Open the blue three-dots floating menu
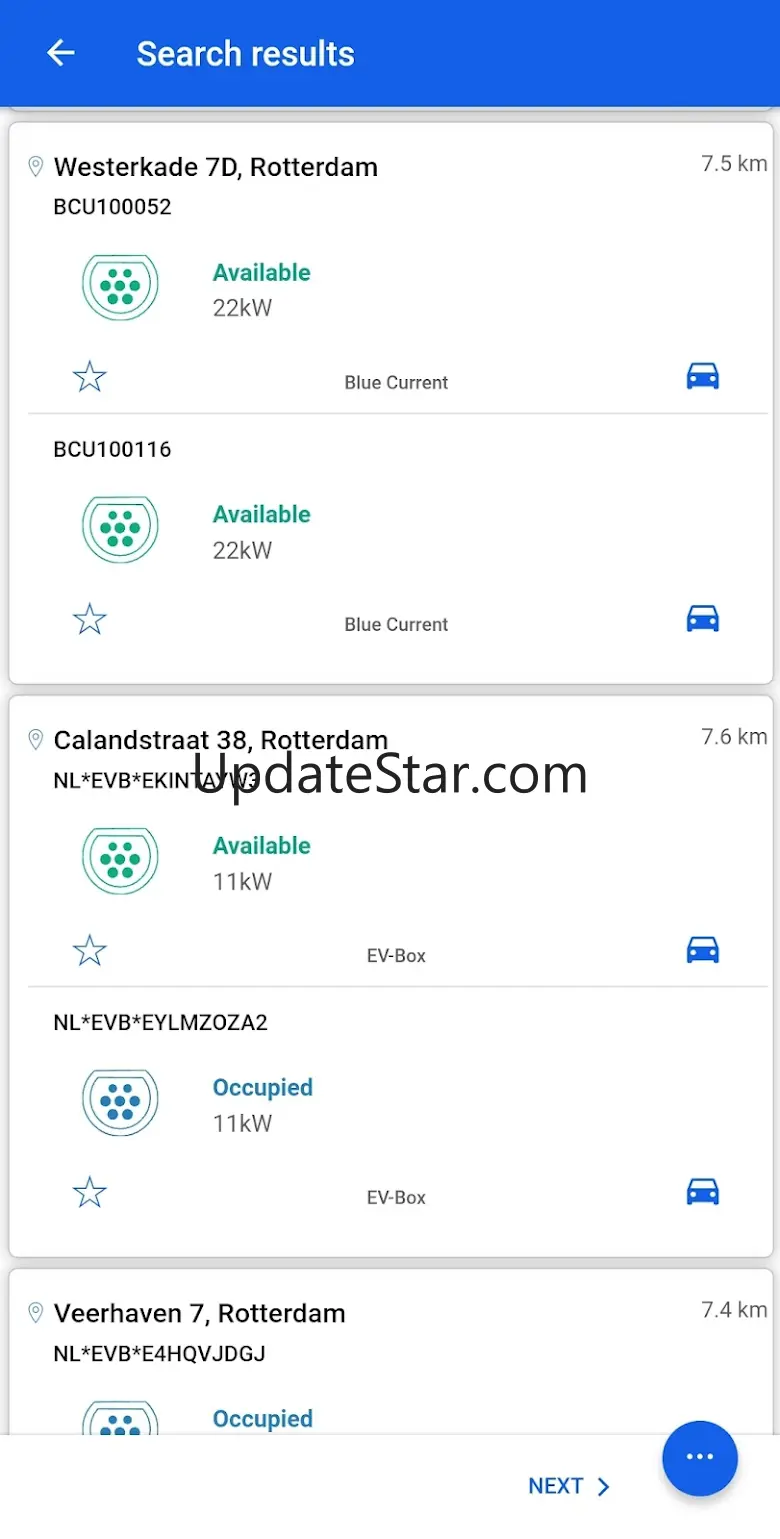Image resolution: width=780 pixels, height=1539 pixels. (x=700, y=1458)
